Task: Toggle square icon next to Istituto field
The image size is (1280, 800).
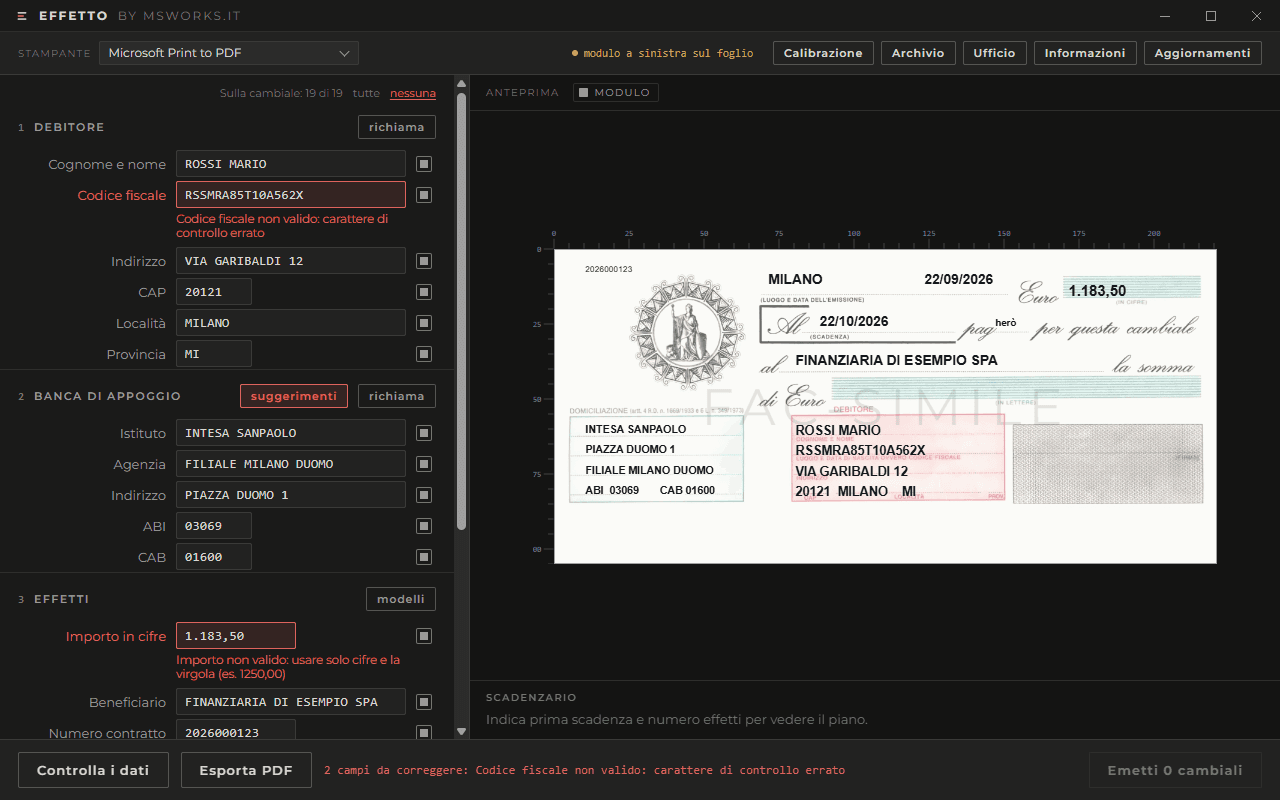Action: point(424,433)
